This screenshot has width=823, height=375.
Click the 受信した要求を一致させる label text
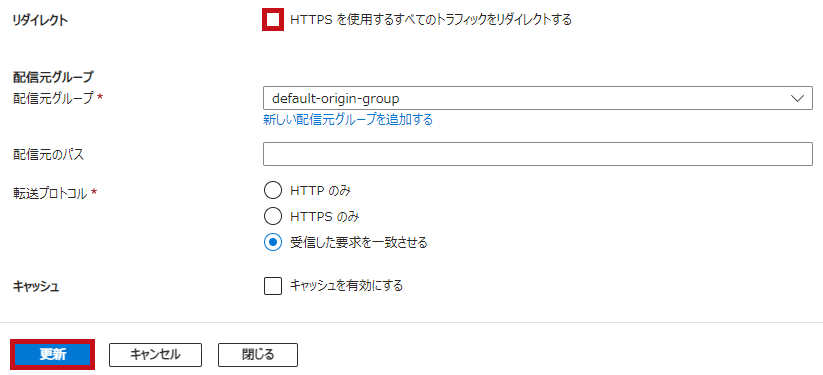358,242
